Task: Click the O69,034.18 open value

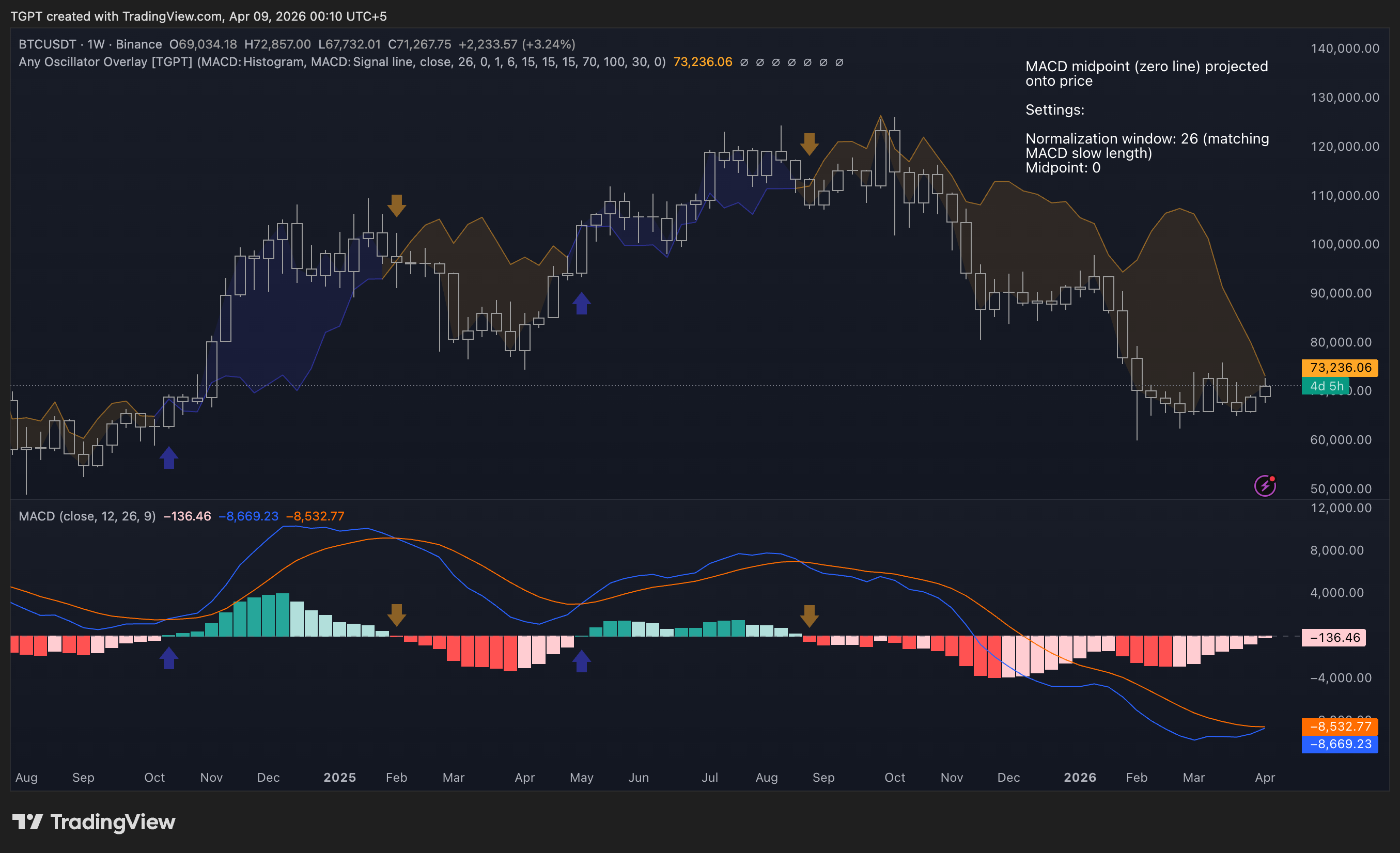Action: (x=203, y=44)
